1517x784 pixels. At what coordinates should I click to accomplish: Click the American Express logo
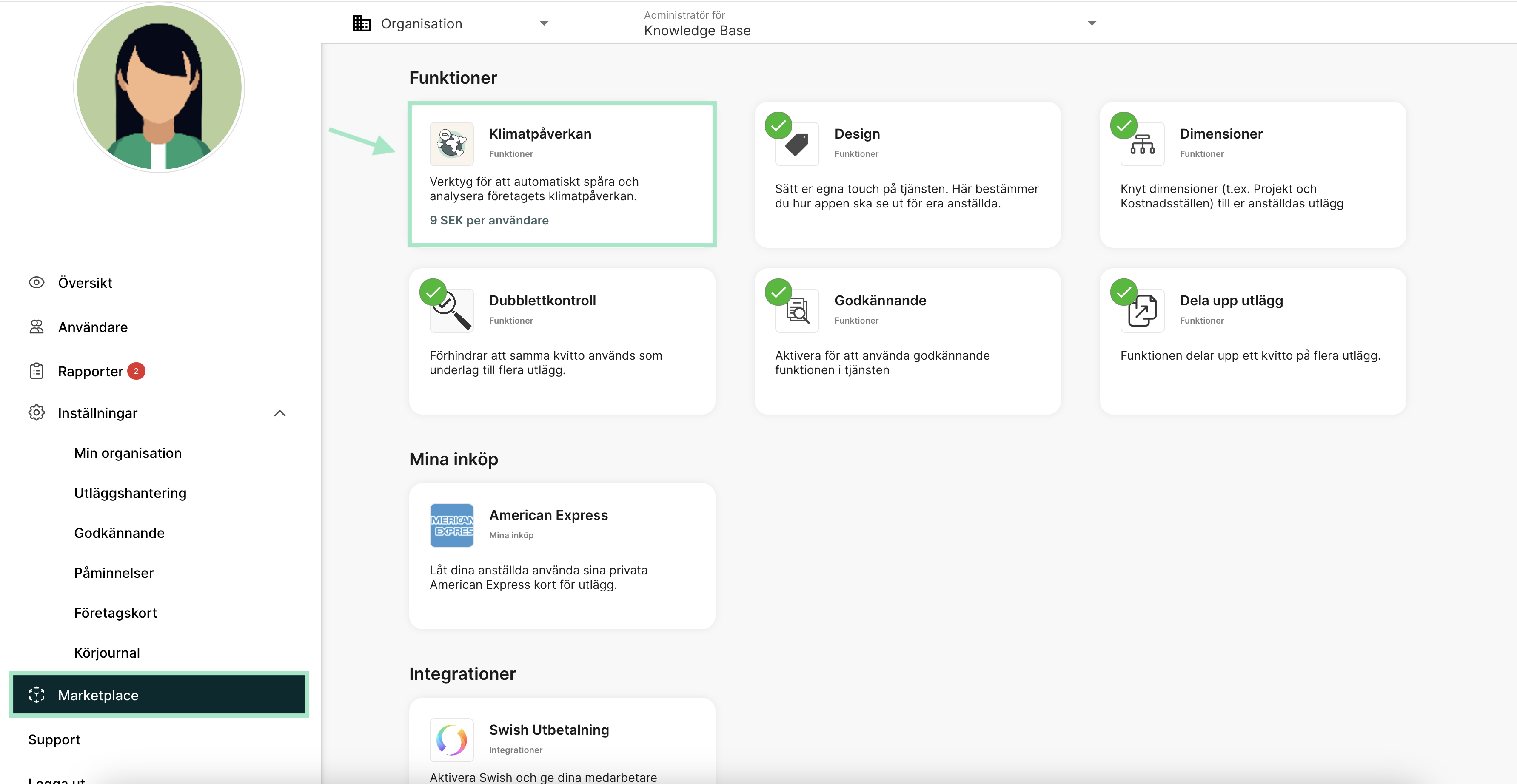pos(452,526)
